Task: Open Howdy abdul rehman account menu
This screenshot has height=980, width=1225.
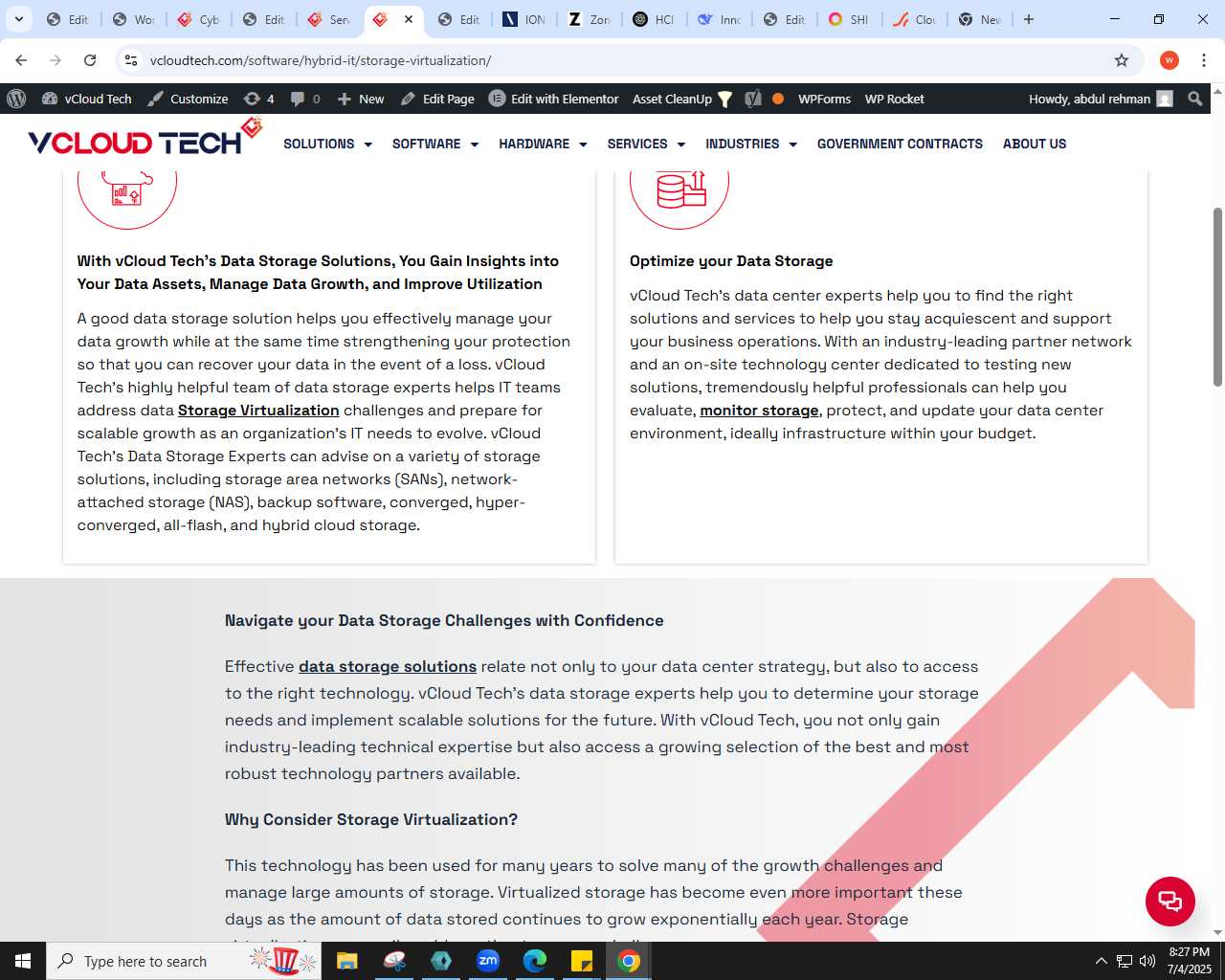Action: 1101,99
